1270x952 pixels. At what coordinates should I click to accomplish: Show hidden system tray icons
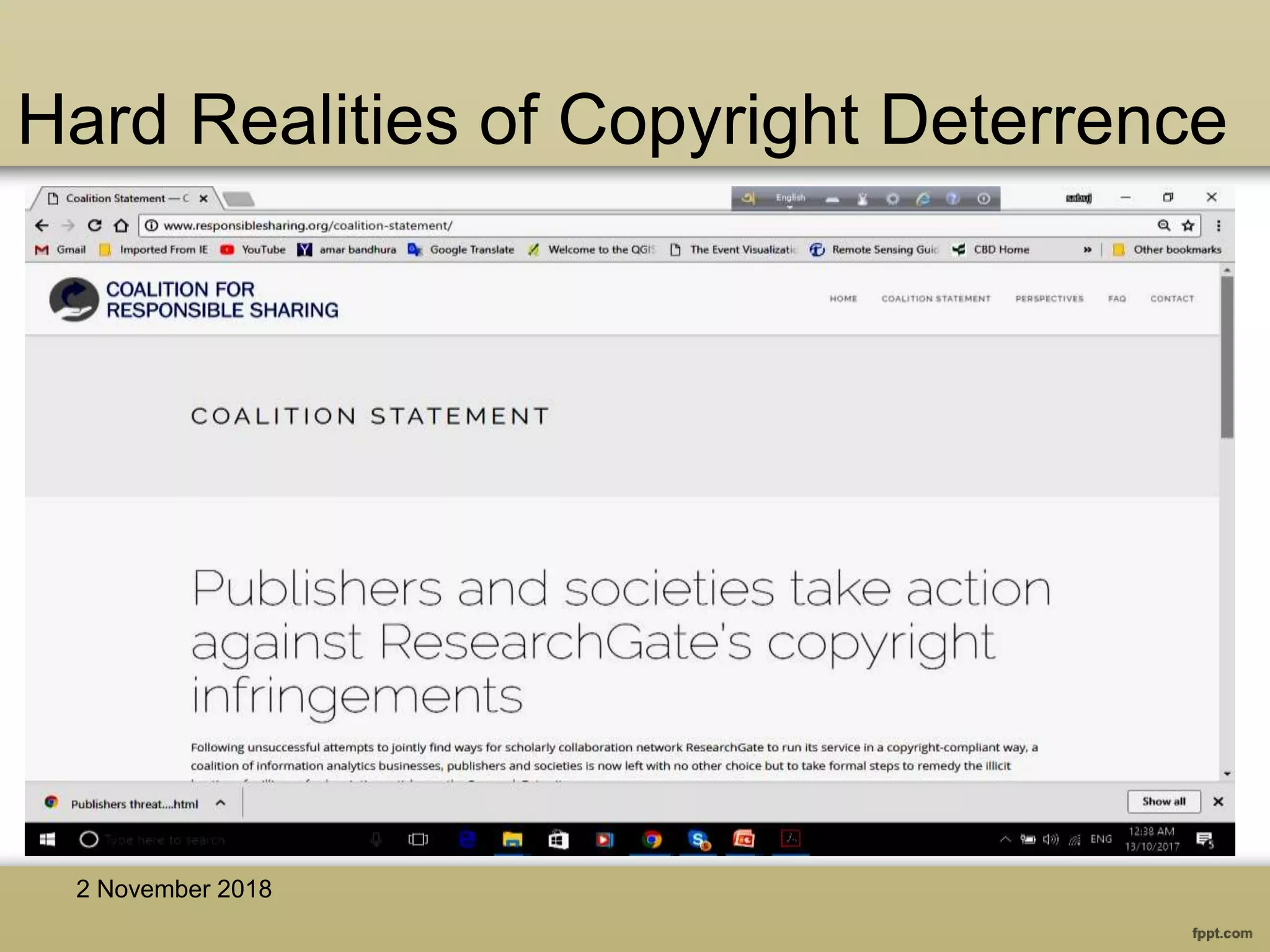[x=1005, y=839]
